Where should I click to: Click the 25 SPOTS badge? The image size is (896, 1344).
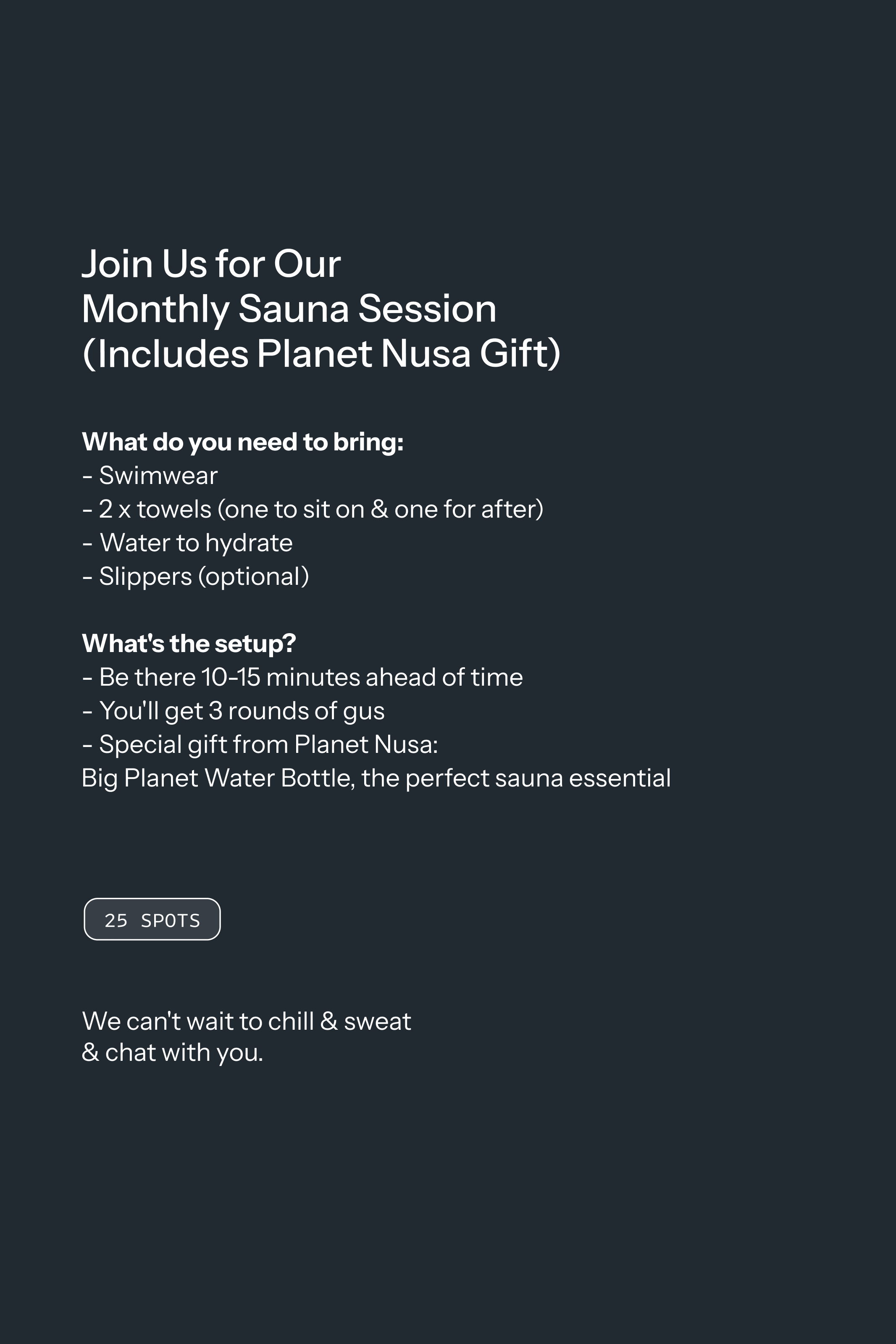(x=152, y=919)
